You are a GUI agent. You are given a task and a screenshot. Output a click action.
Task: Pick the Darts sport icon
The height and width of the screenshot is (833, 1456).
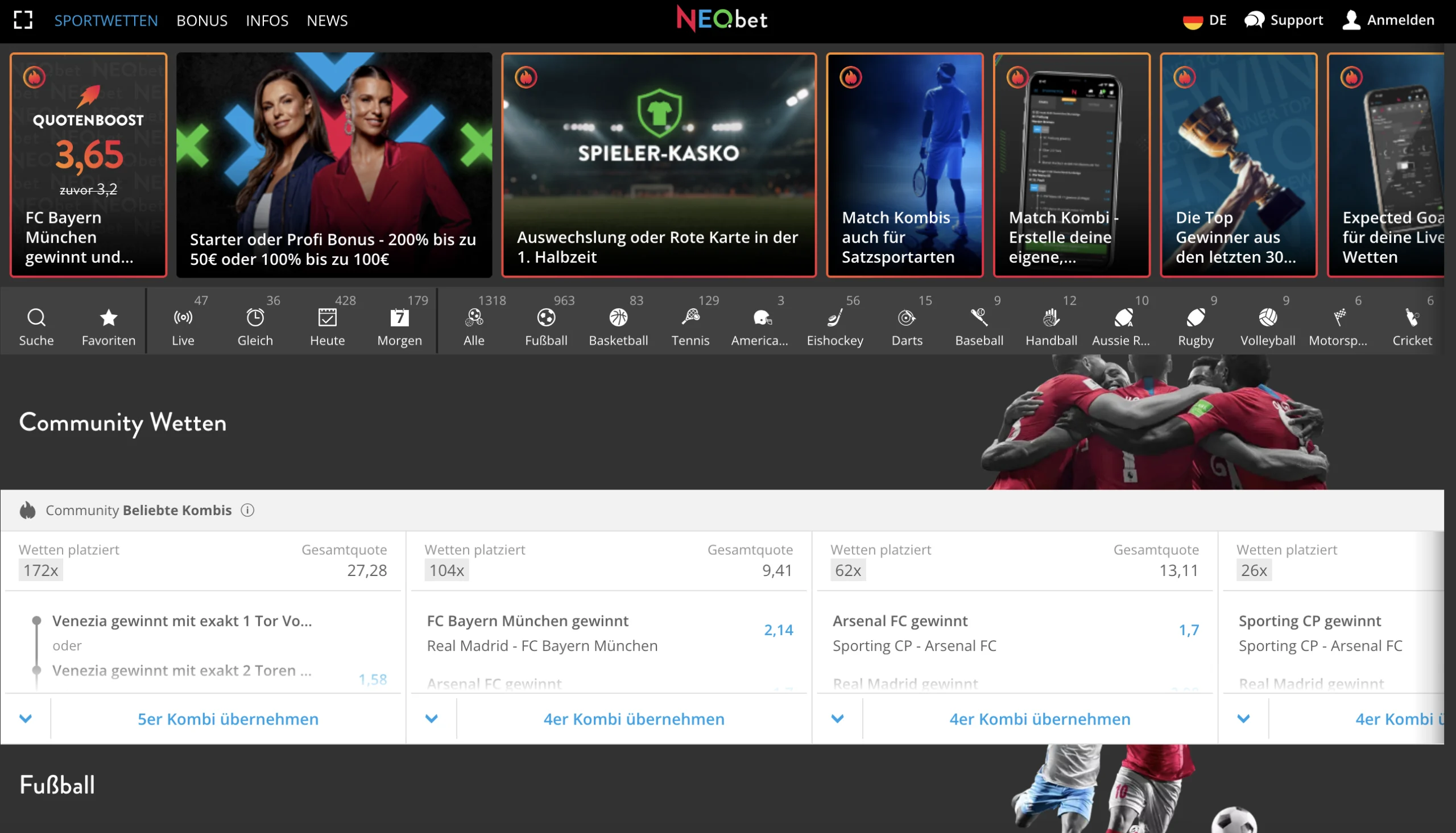[907, 317]
